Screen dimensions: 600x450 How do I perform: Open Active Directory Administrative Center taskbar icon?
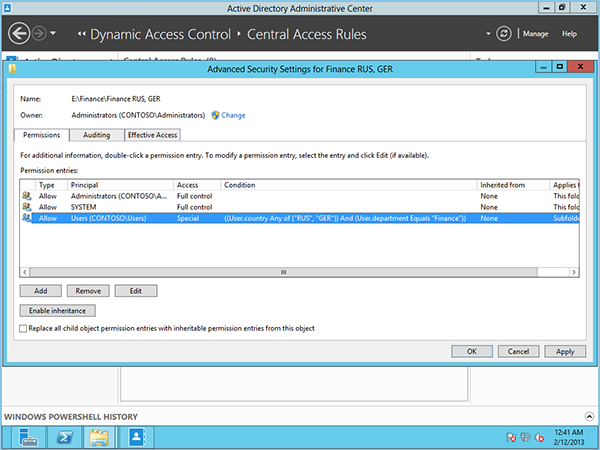coord(137,437)
